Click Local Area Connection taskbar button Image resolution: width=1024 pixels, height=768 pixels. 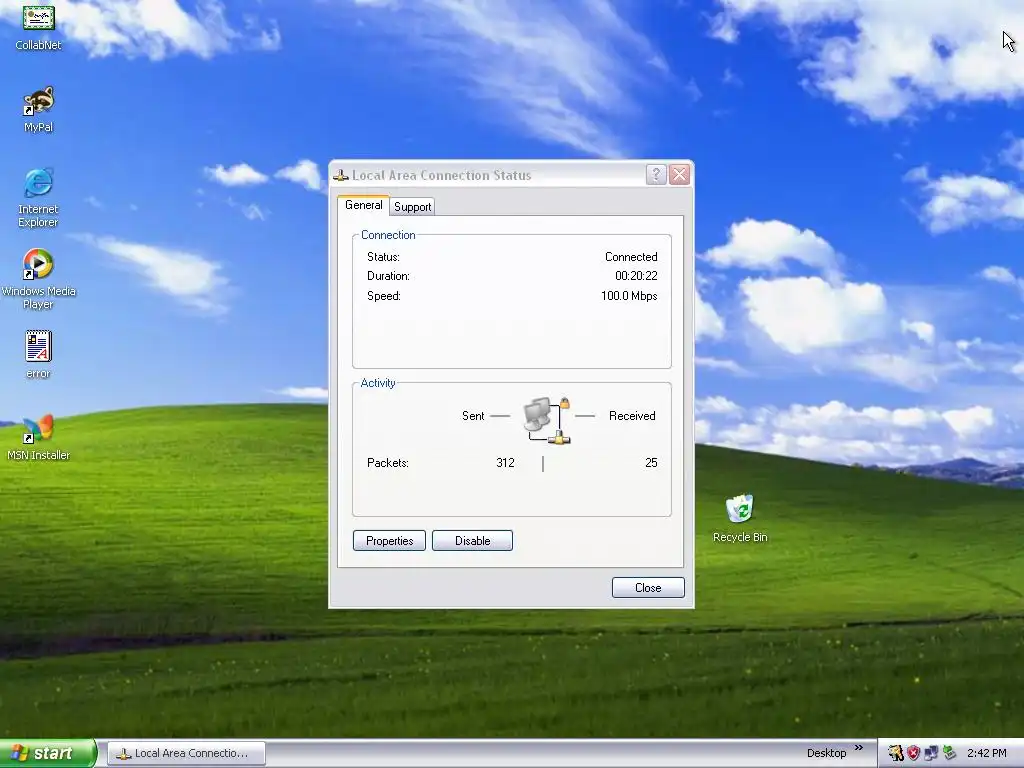tap(186, 753)
